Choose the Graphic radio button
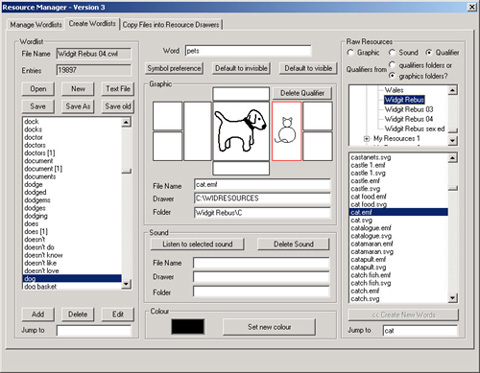 (x=350, y=53)
